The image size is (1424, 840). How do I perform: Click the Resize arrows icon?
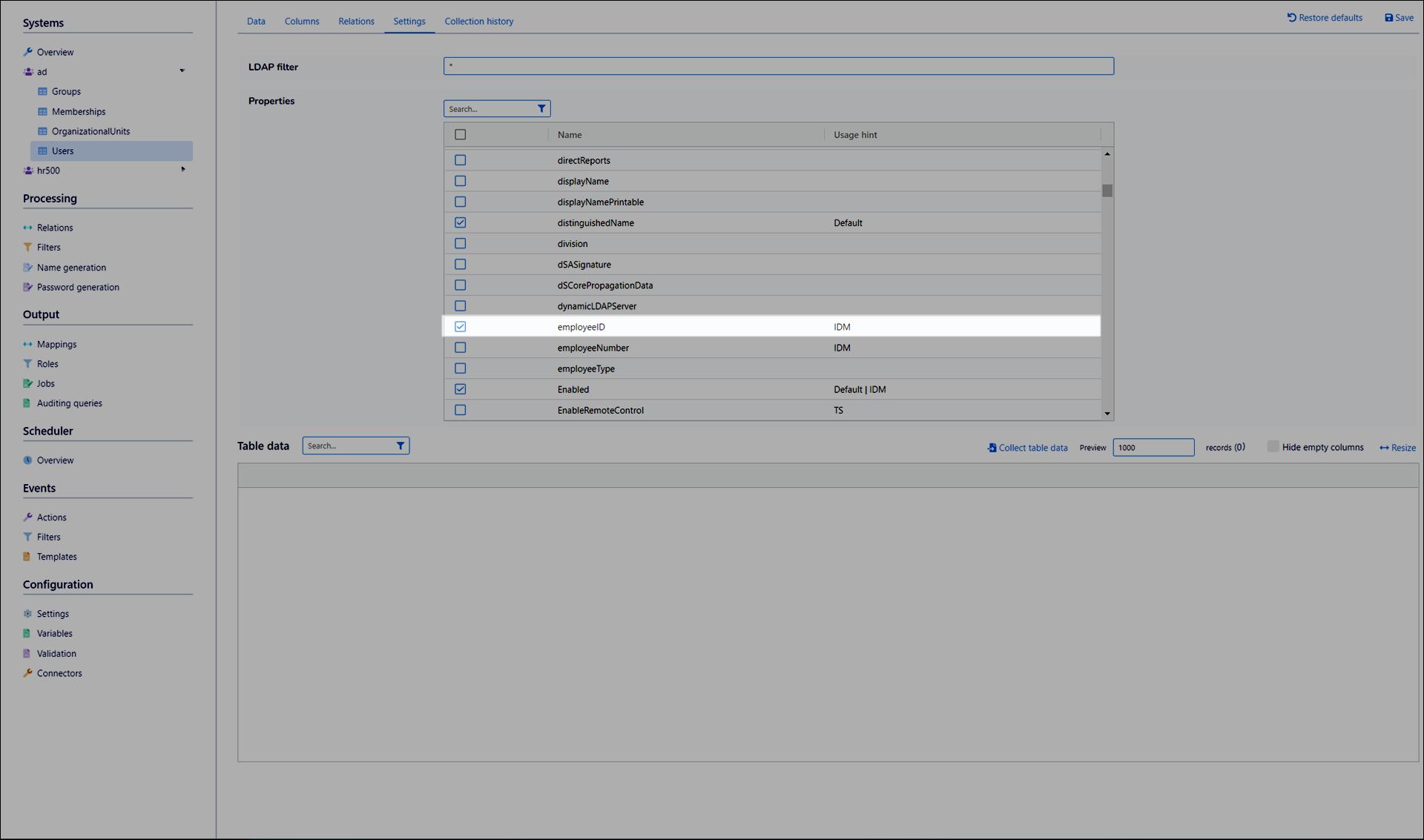[1384, 448]
